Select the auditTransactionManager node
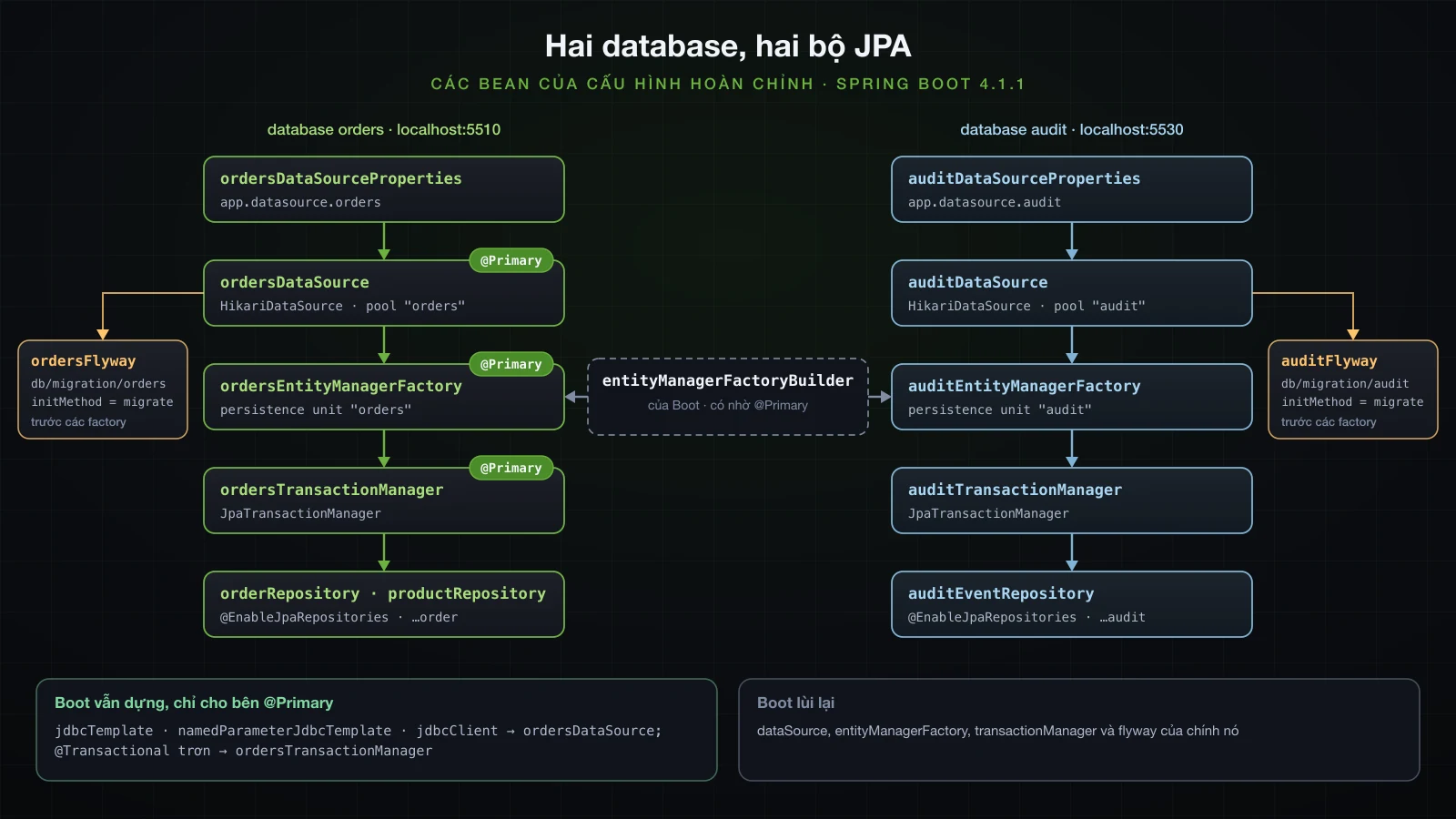This screenshot has height=819, width=1456. [x=1072, y=500]
